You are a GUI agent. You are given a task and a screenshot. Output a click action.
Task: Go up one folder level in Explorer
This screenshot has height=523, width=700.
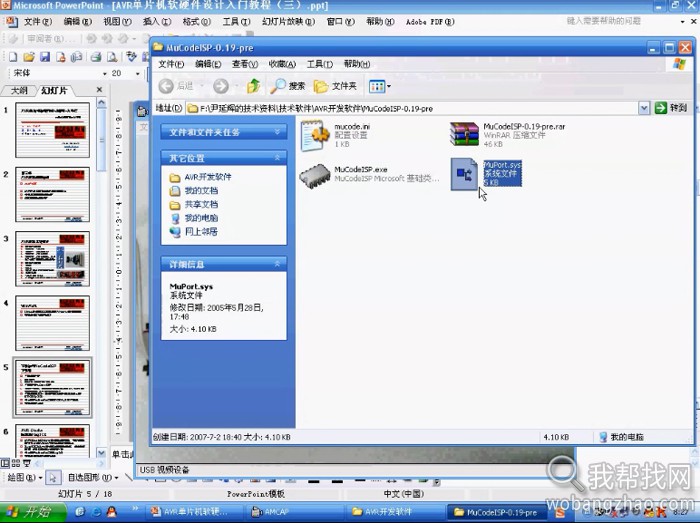tap(254, 86)
